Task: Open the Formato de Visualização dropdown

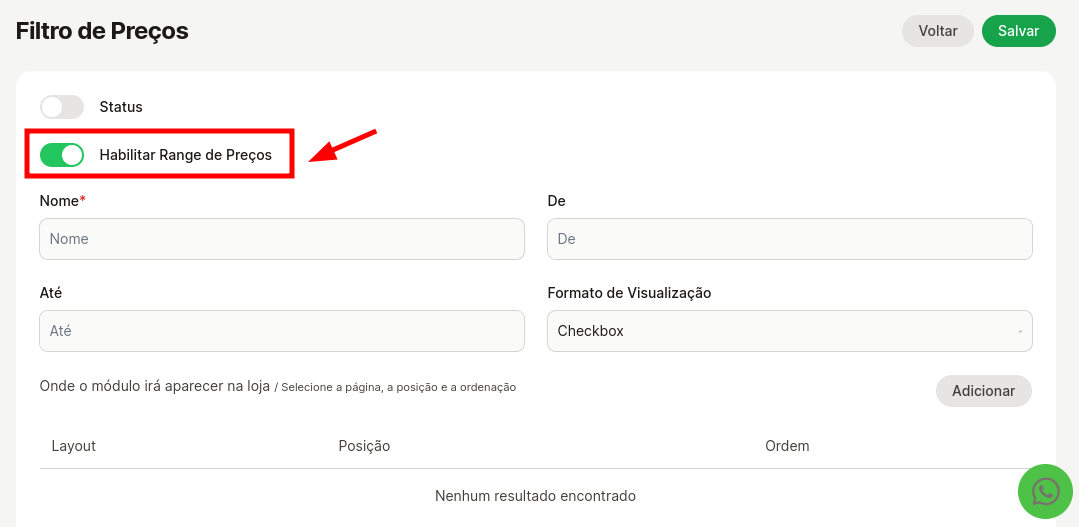Action: (x=788, y=331)
